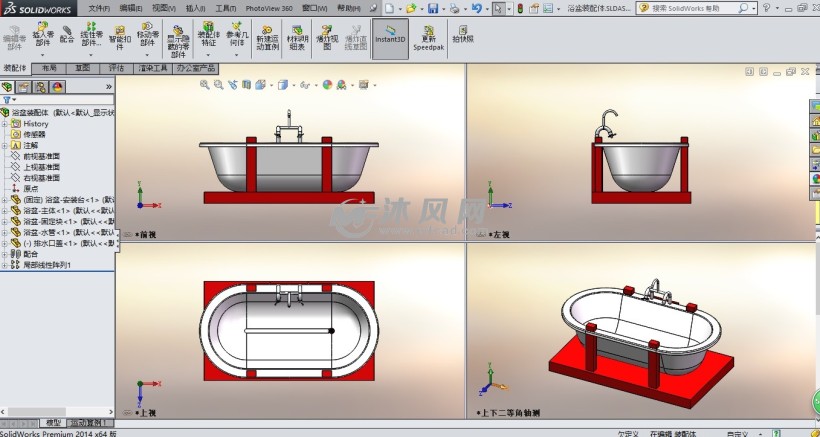Open the 编辑(E) Edit menu
The height and width of the screenshot is (437, 820).
pyautogui.click(x=130, y=8)
